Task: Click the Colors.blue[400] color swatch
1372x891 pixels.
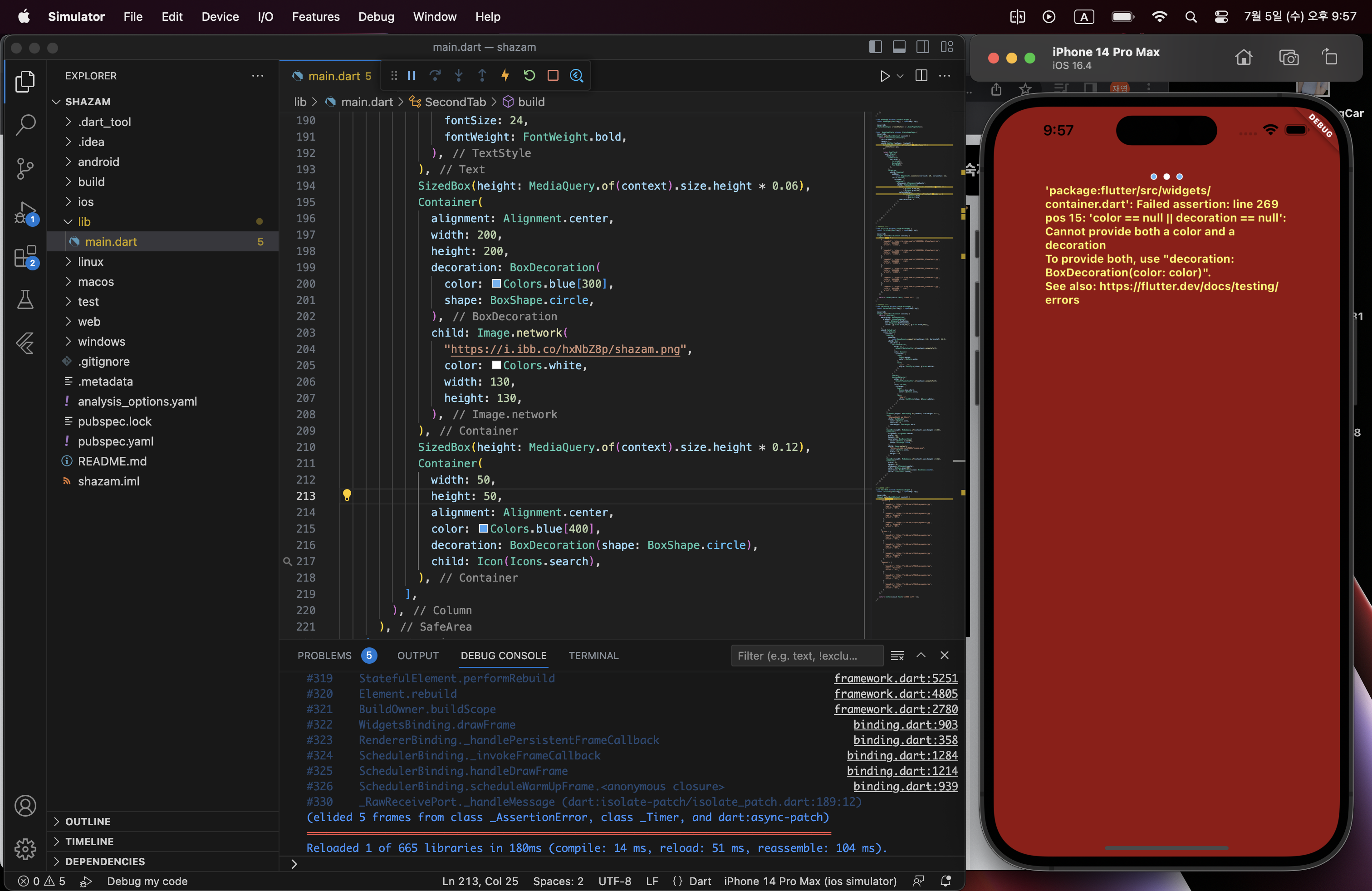Action: (x=483, y=529)
